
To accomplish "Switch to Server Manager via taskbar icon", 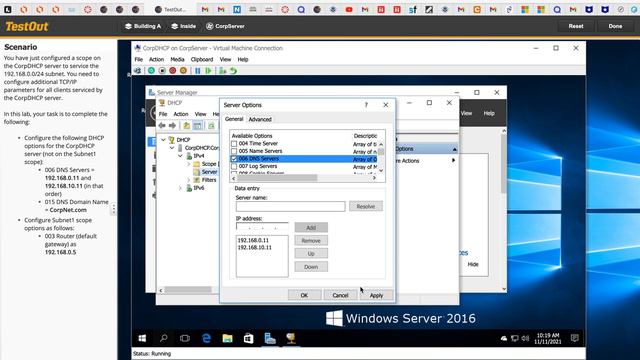I will 270,338.
